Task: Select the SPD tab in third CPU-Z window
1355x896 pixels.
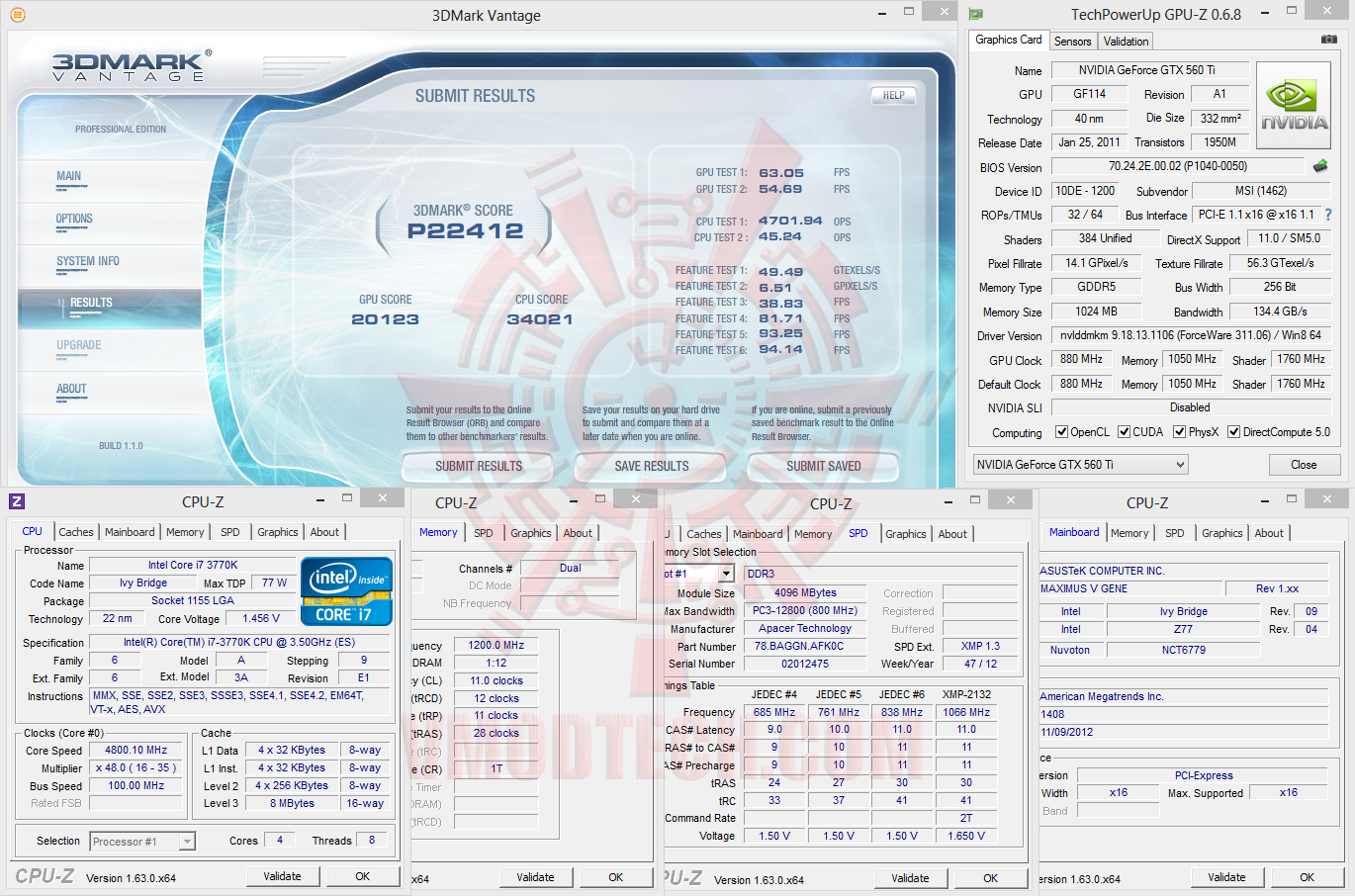Action: 858,533
